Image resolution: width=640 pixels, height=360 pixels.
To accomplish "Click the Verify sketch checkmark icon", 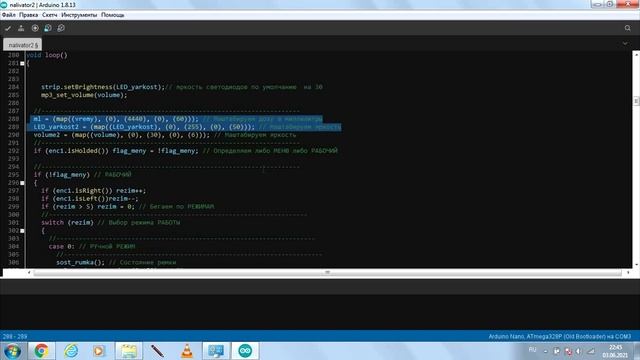I will (8, 28).
